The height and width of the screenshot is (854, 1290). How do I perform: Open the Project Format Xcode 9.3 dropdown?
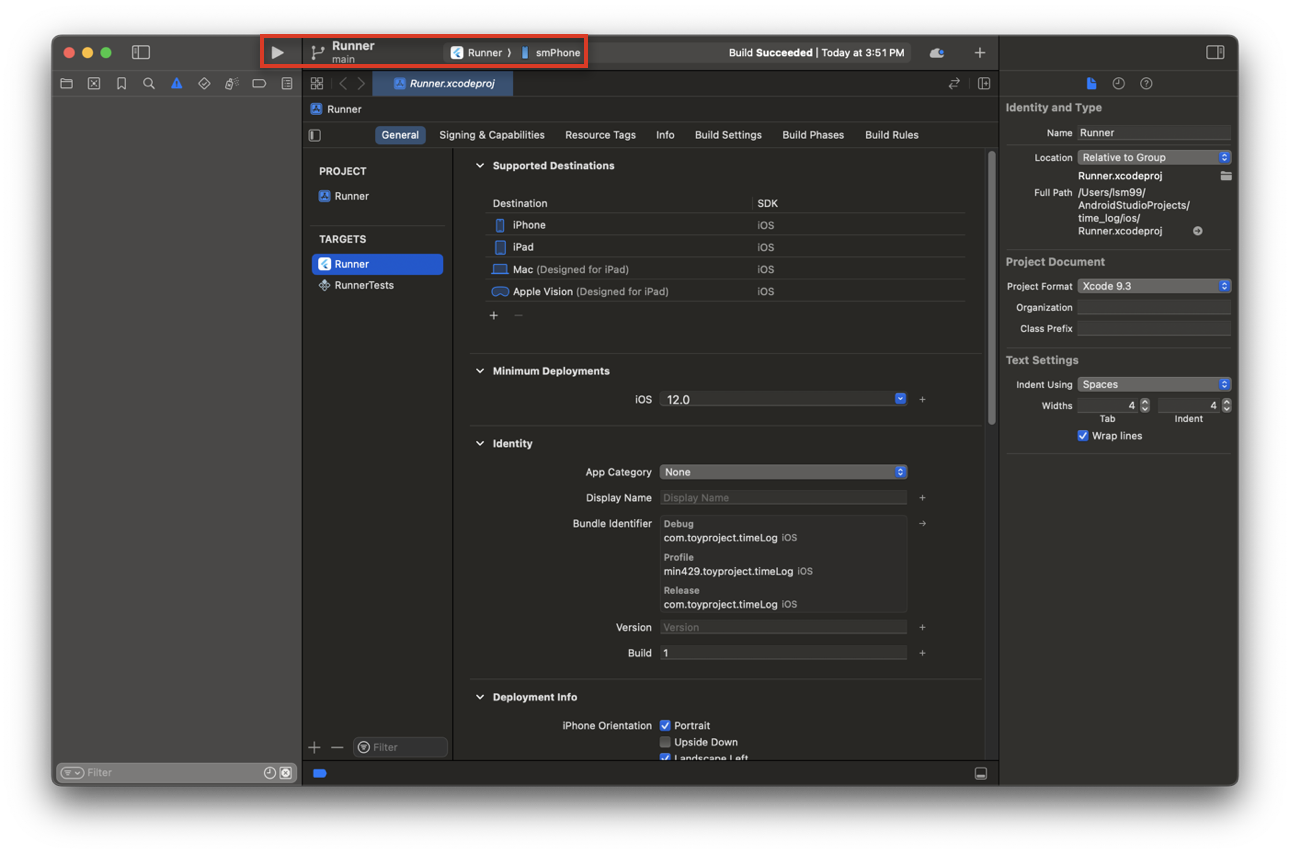[x=1154, y=286]
